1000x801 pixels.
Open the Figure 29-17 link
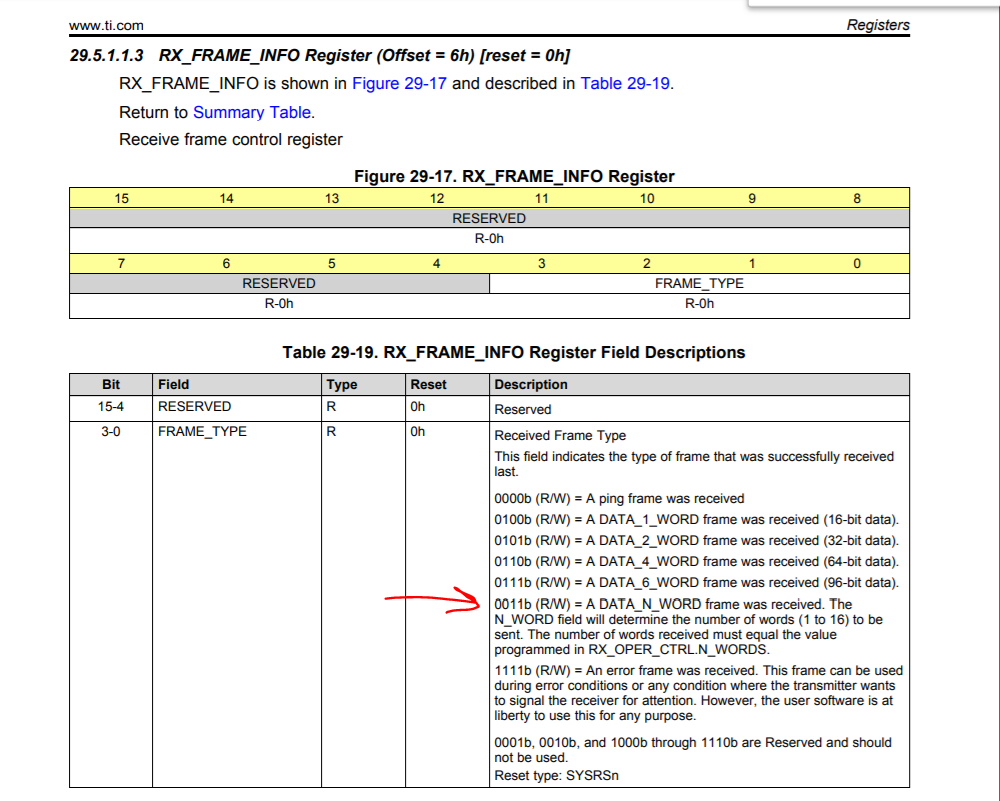(x=399, y=84)
